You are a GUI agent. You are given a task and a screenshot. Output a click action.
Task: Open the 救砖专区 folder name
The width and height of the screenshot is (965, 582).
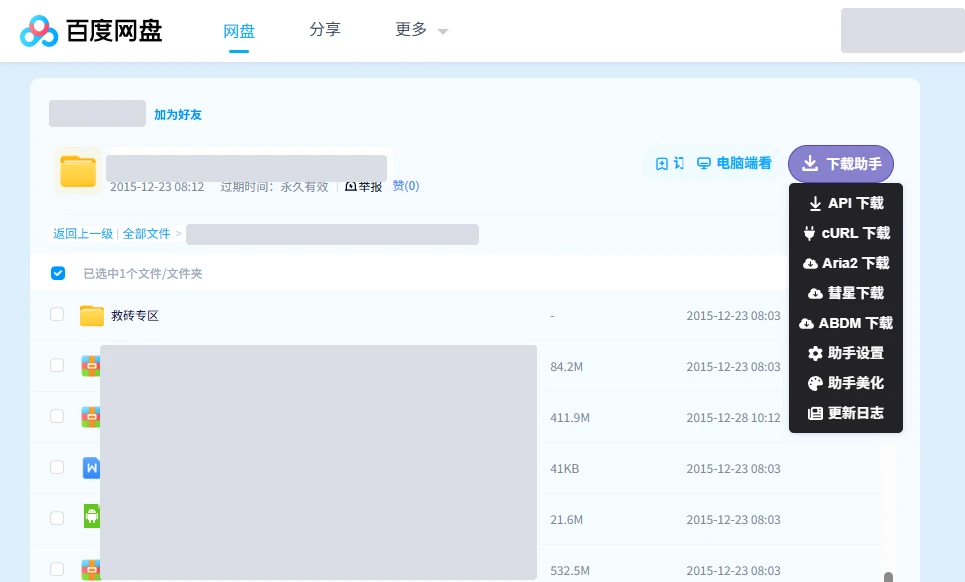[135, 316]
